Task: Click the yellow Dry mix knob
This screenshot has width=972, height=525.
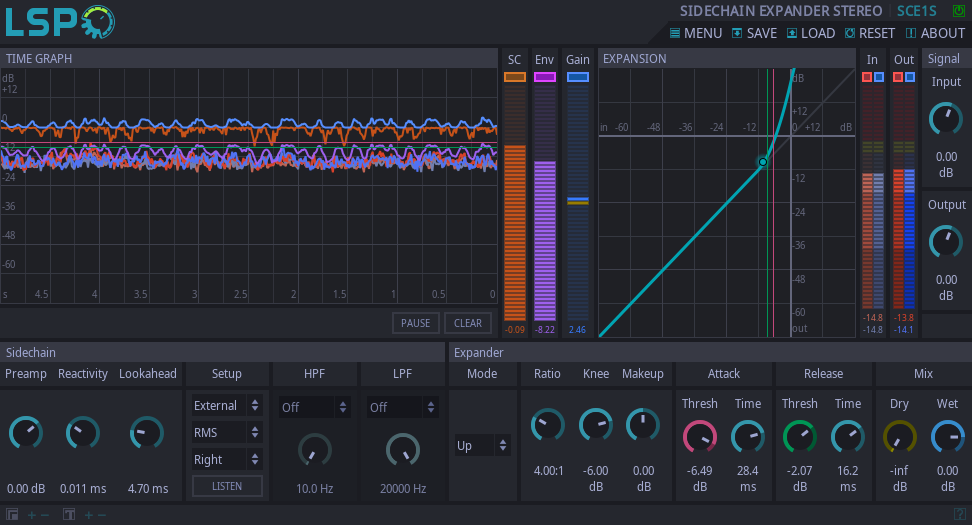Action: pyautogui.click(x=899, y=437)
